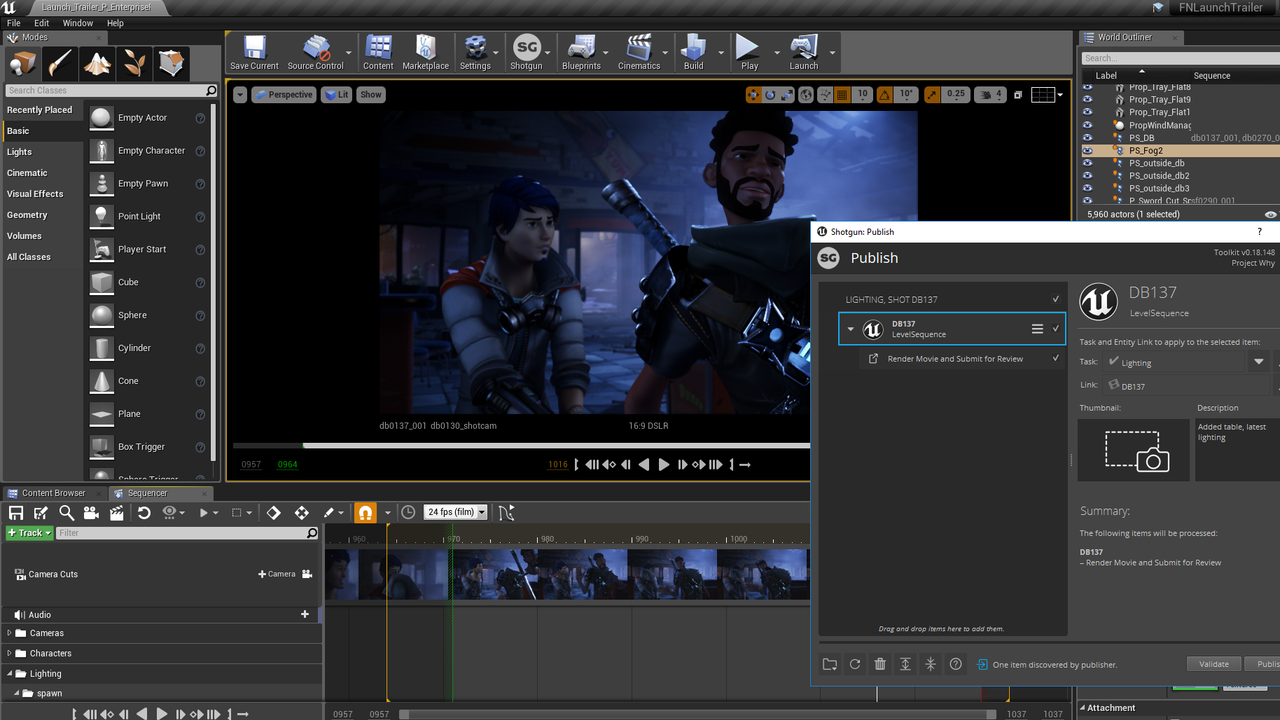Click the Validate button
Viewport: 1280px width, 720px height.
tap(1214, 664)
